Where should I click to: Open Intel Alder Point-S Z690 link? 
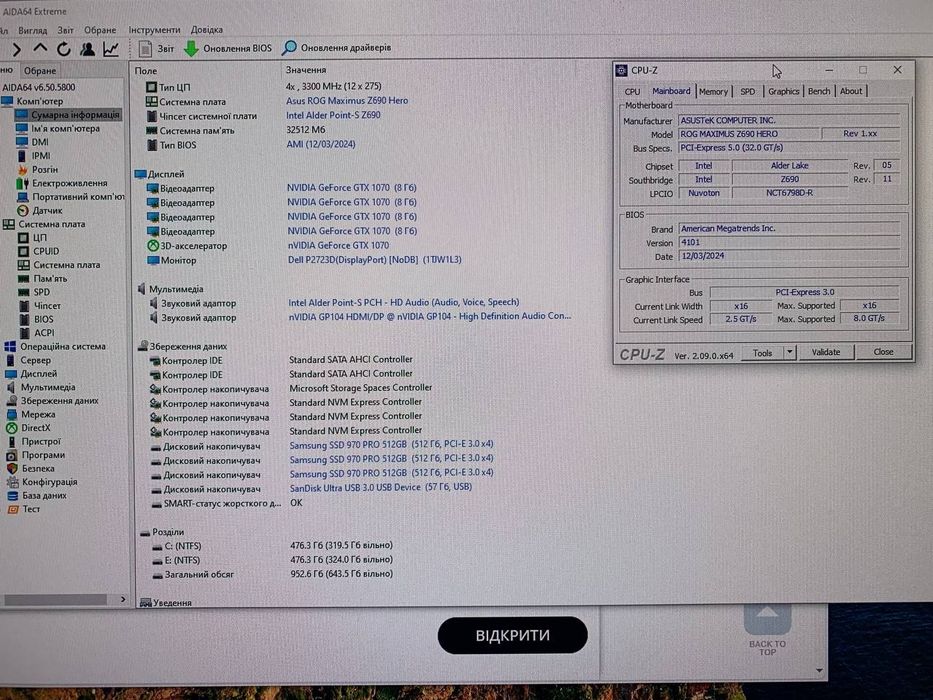pos(333,115)
